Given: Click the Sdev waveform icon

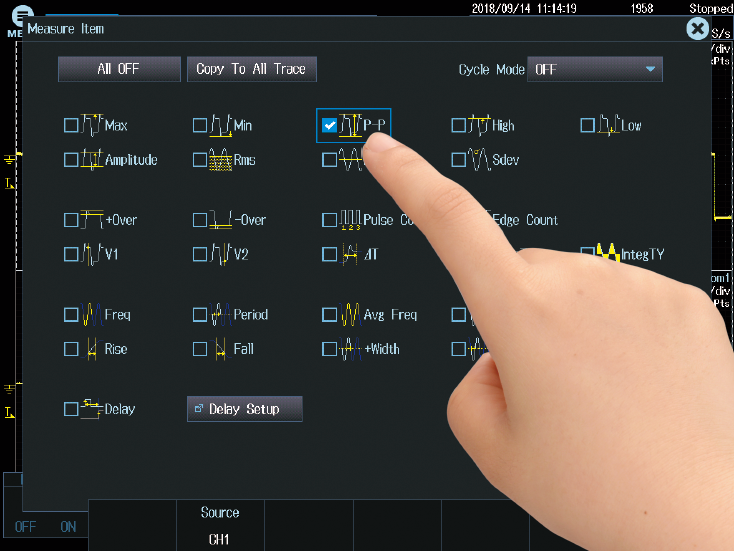Looking at the screenshot, I should coord(479,160).
